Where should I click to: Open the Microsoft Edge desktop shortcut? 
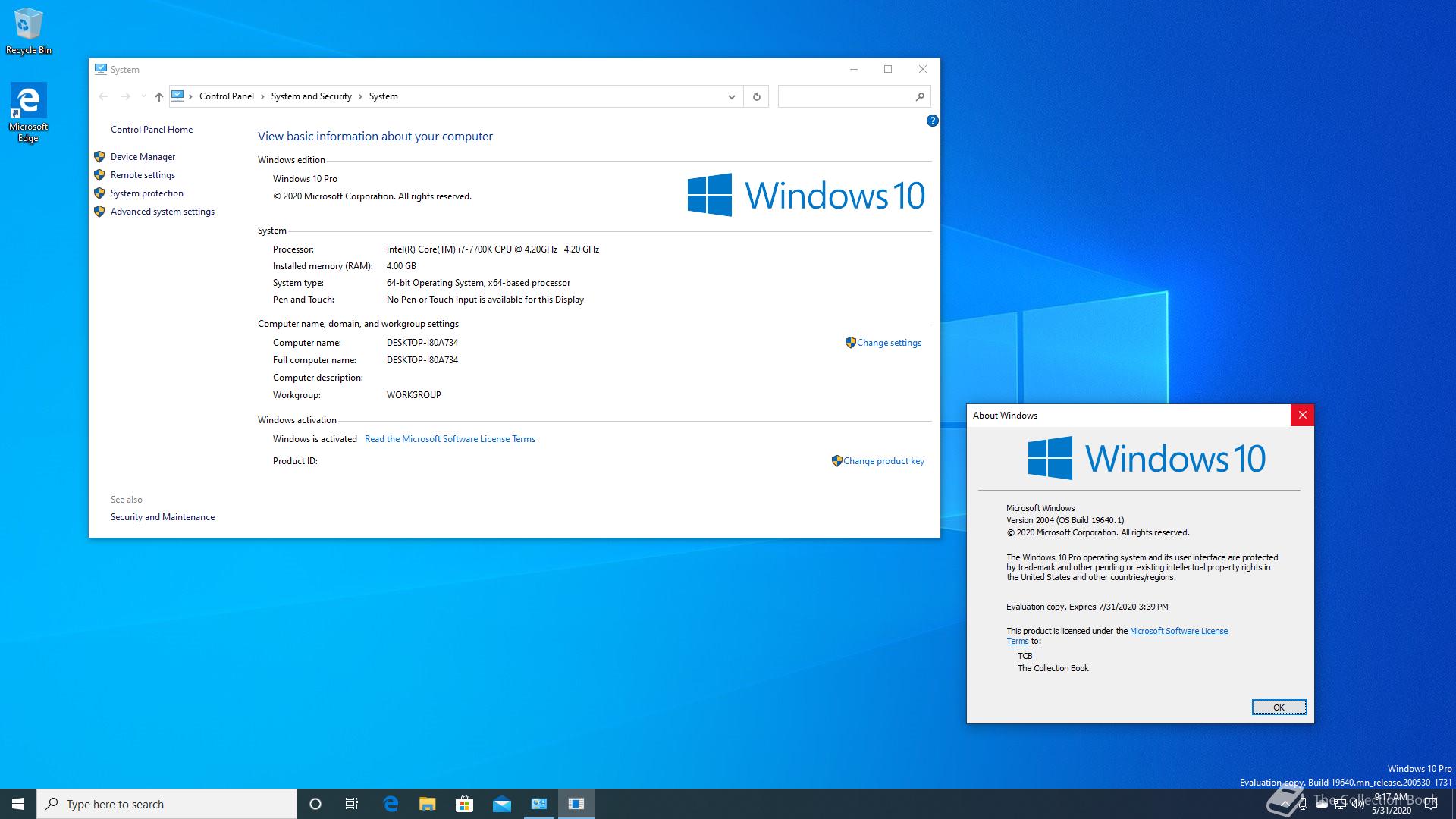pos(28,112)
